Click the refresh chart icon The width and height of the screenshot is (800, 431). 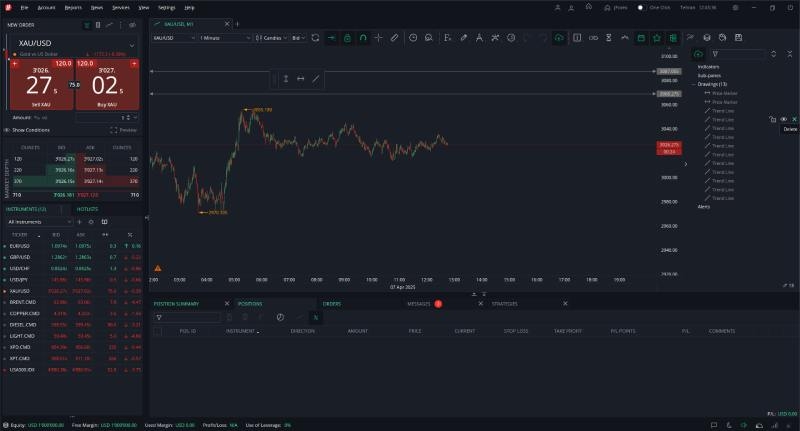click(315, 38)
